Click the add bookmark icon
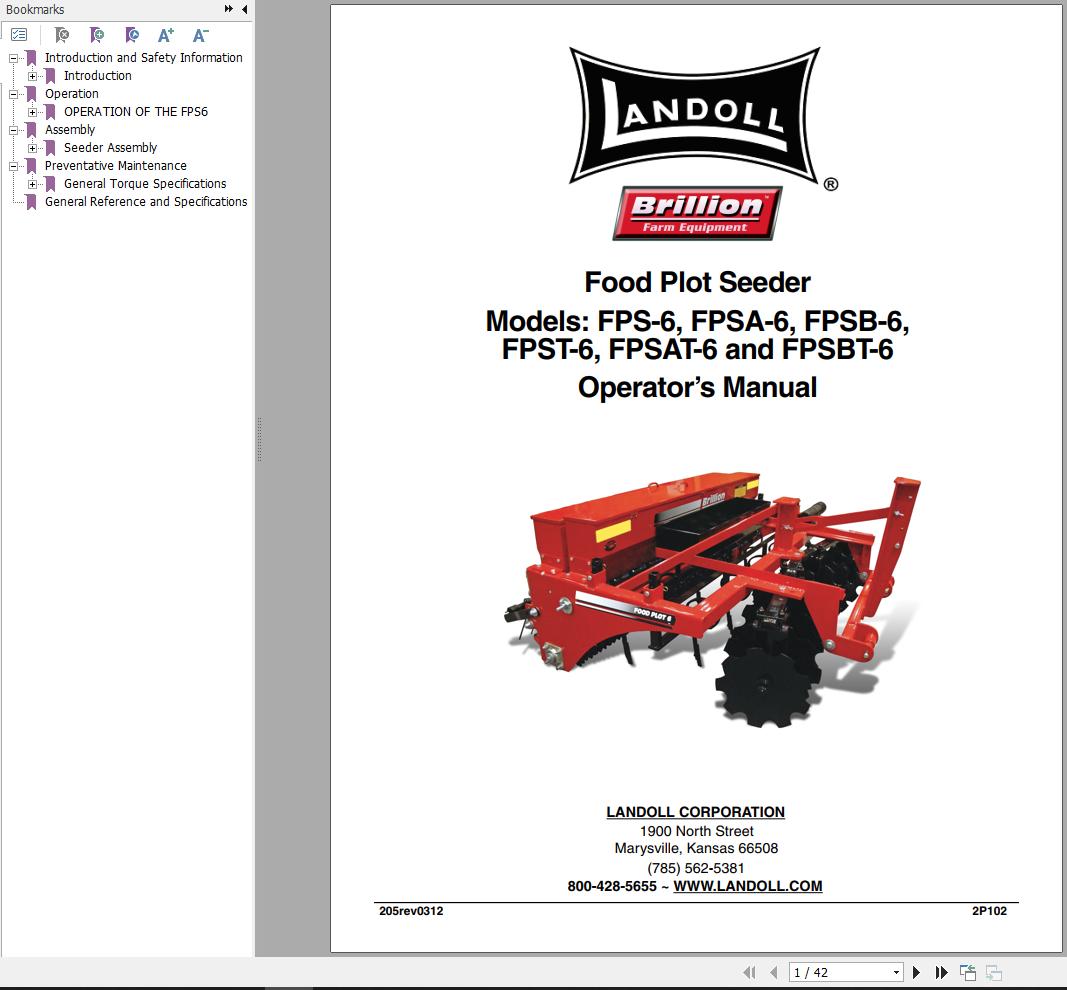The width and height of the screenshot is (1067, 990). point(97,35)
